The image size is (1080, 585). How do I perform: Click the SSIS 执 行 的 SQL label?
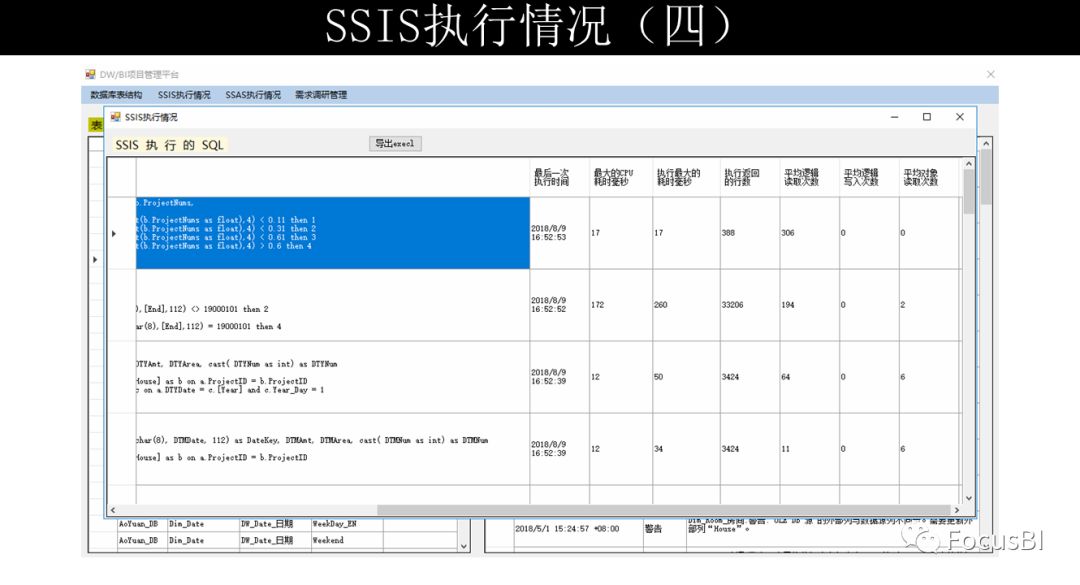coord(169,145)
